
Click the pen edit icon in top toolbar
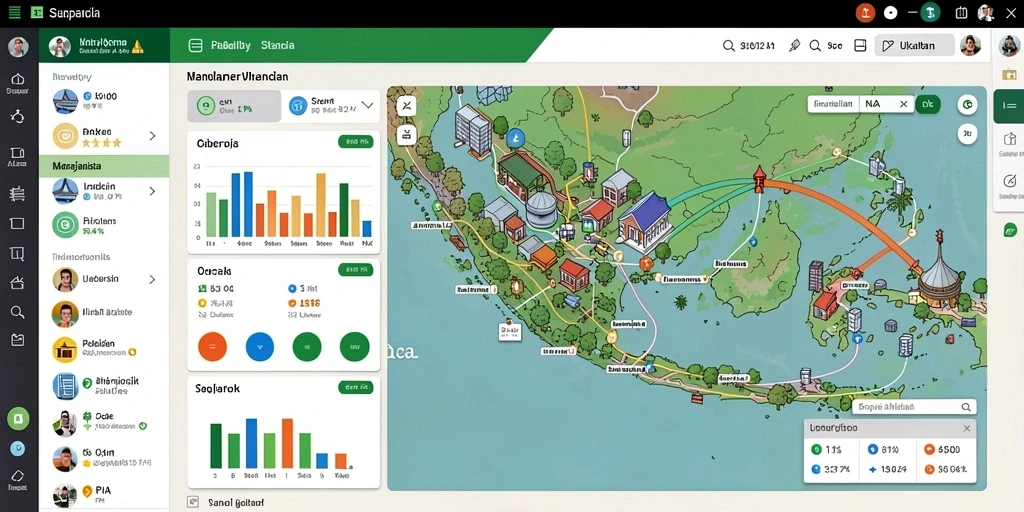point(795,46)
